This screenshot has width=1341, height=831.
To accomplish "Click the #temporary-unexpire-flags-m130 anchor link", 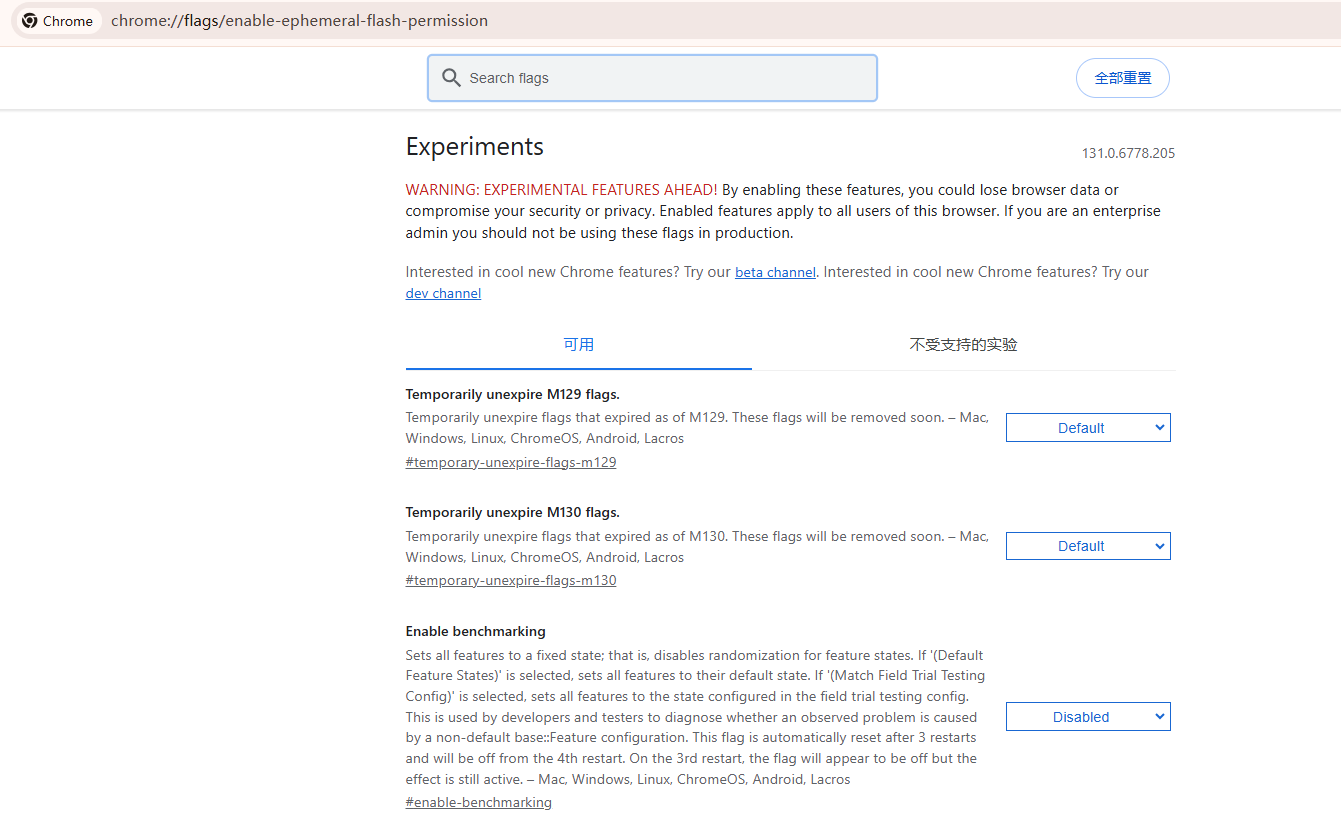I will [x=510, y=581].
